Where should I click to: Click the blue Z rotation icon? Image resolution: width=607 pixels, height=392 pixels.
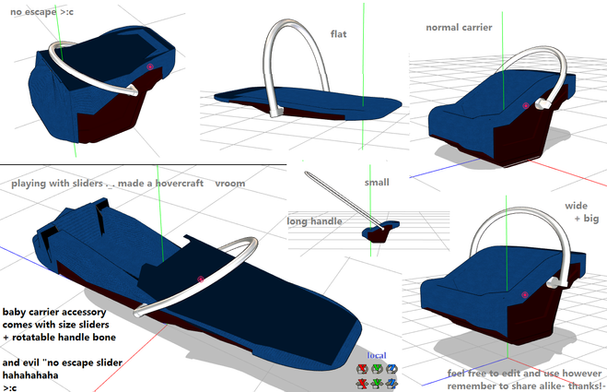391,369
